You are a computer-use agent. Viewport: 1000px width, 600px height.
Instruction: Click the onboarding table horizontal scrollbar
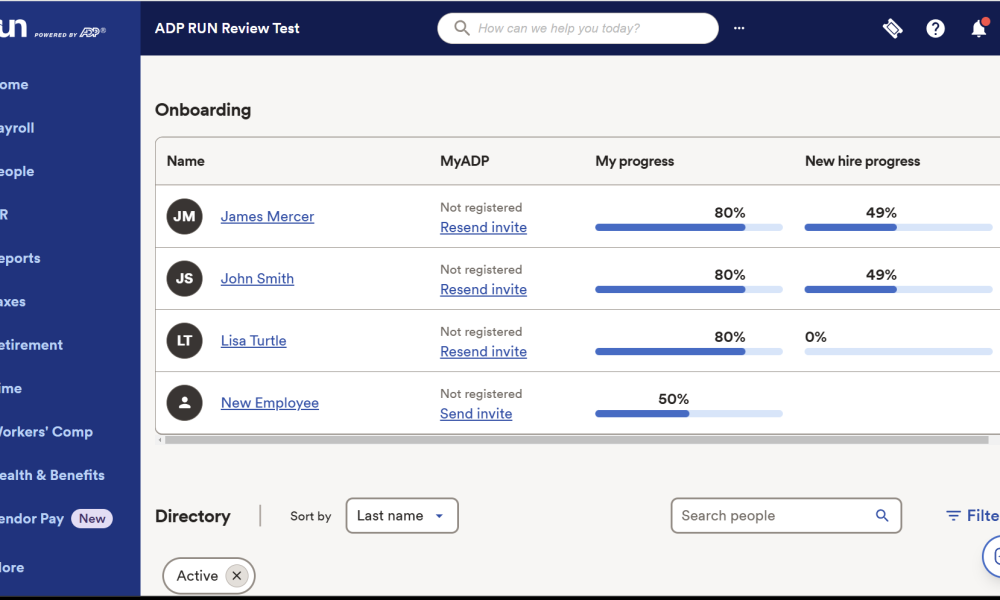click(x=575, y=440)
